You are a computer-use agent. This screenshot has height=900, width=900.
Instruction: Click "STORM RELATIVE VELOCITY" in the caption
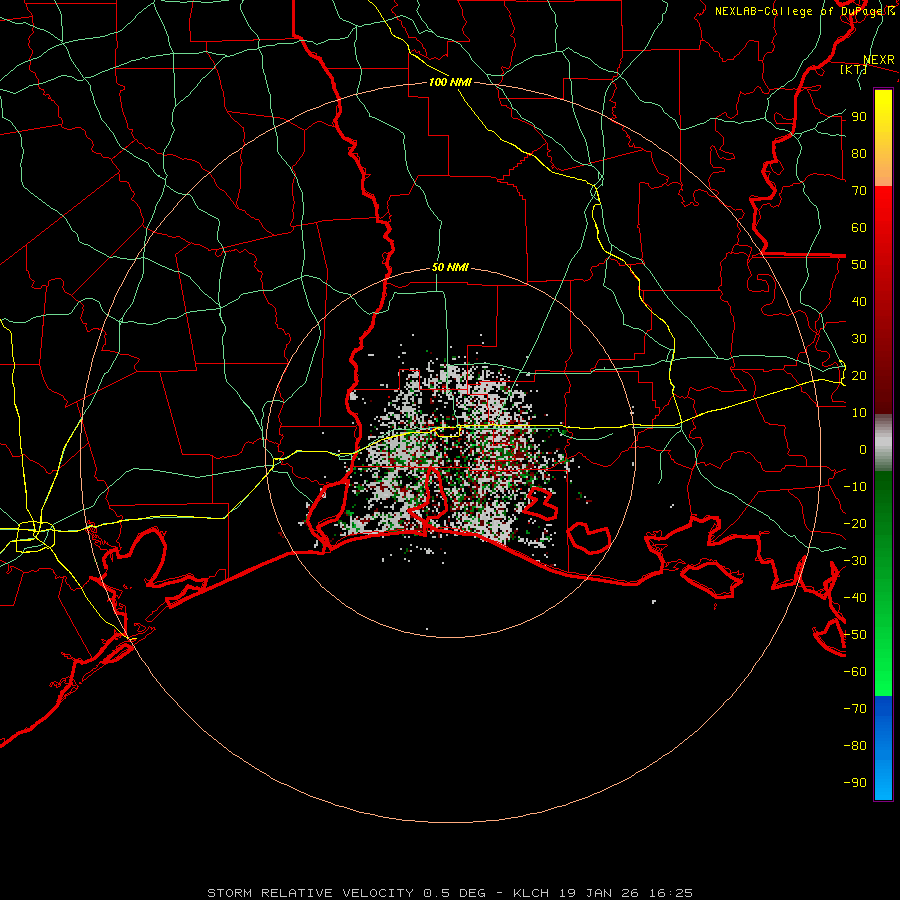(x=310, y=893)
